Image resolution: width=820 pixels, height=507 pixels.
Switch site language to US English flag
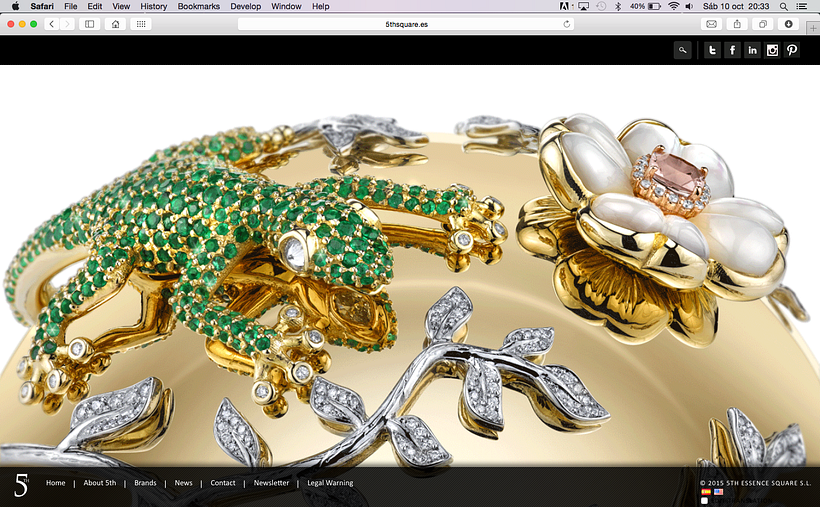tap(719, 492)
